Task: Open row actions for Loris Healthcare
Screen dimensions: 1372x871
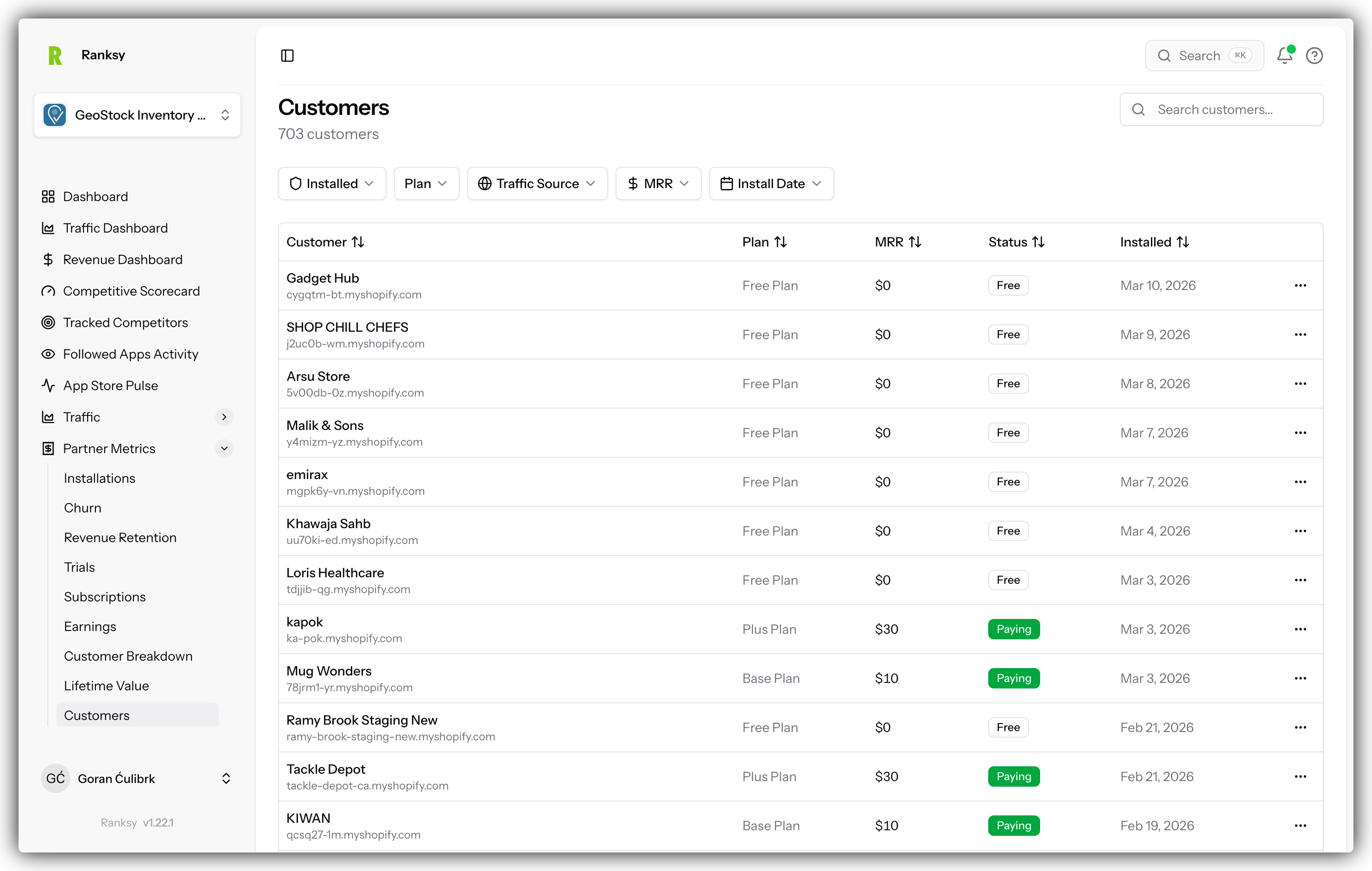Action: tap(1300, 580)
